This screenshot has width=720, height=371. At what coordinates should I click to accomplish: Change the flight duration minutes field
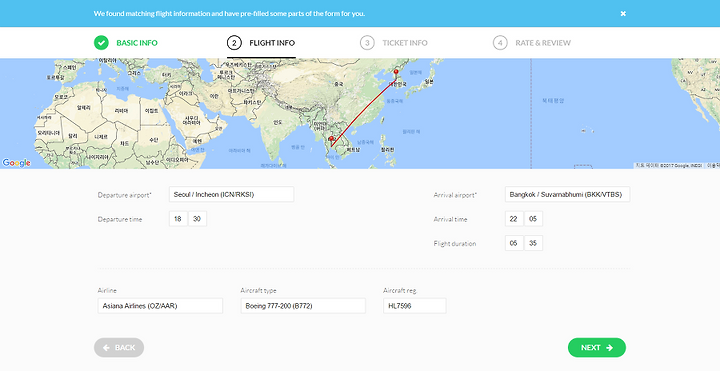tap(533, 243)
